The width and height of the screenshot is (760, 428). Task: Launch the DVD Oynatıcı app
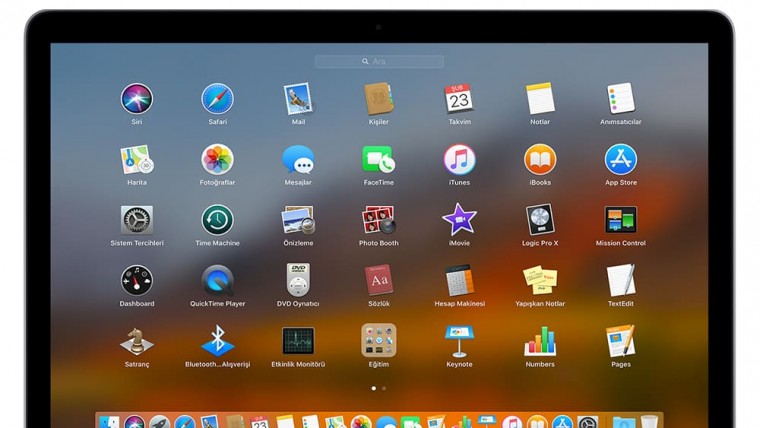click(298, 281)
